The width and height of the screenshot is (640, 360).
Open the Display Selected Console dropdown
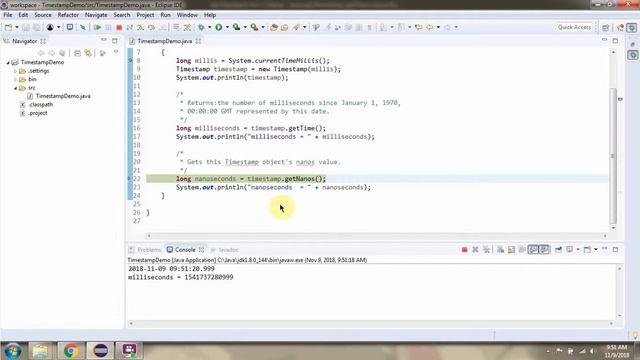coord(578,250)
